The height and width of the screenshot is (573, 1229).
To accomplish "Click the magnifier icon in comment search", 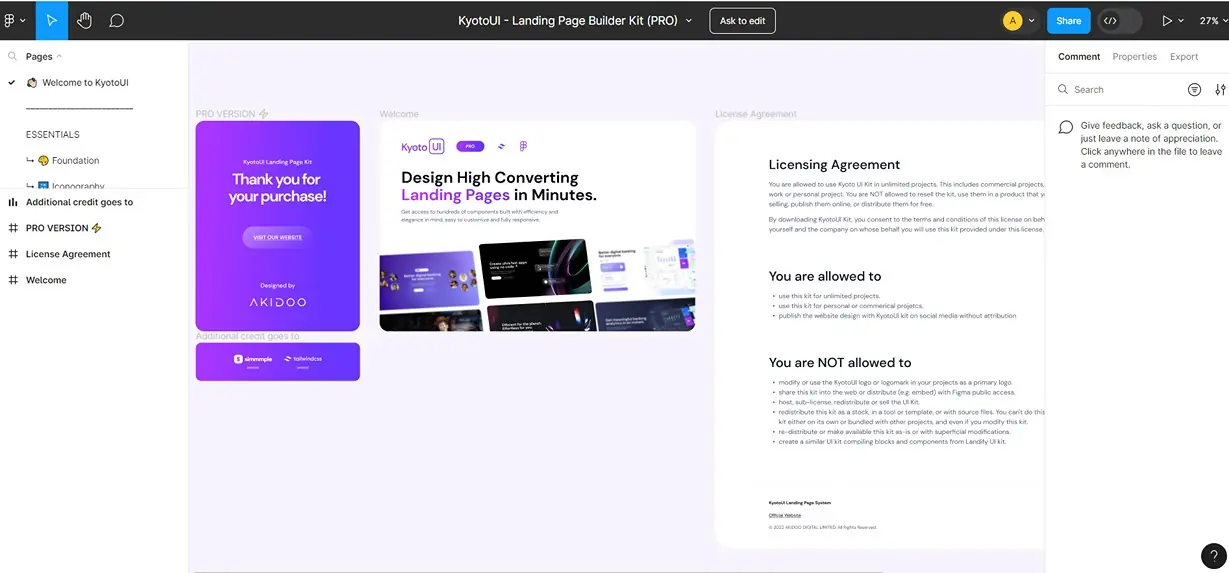I will tap(1063, 89).
